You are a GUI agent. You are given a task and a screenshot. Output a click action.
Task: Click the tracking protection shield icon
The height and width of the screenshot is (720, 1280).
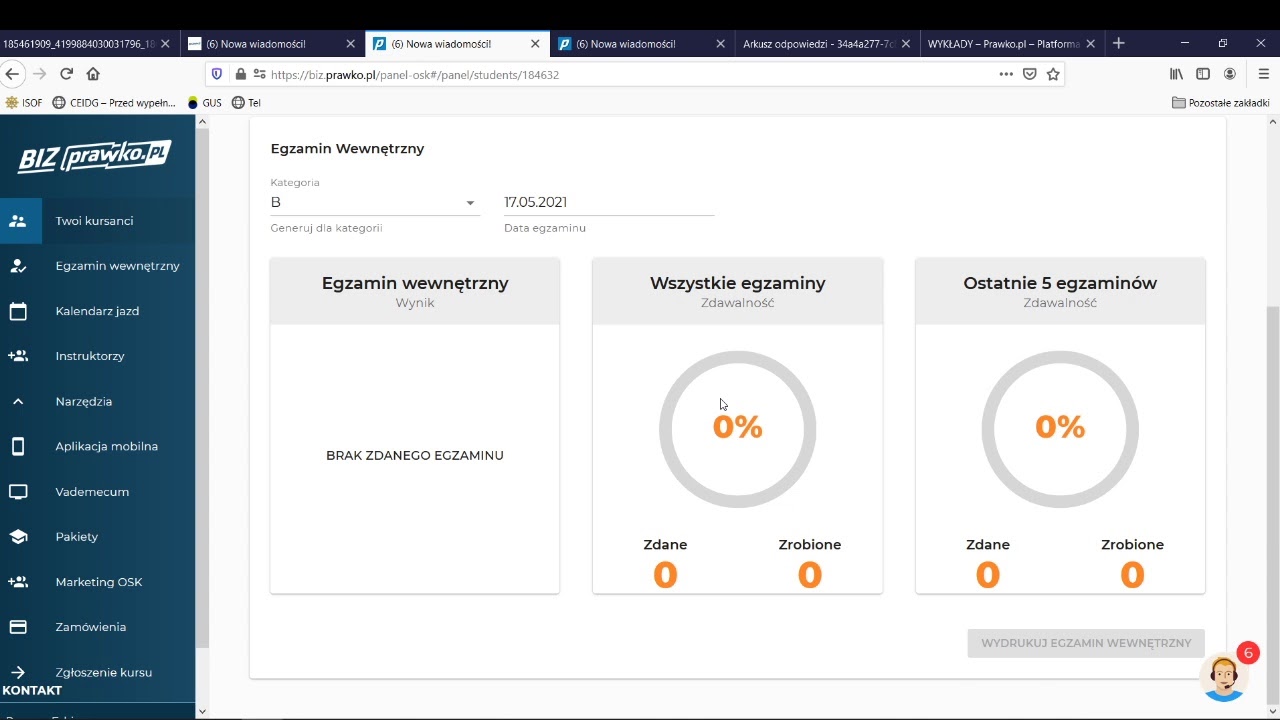click(x=217, y=74)
